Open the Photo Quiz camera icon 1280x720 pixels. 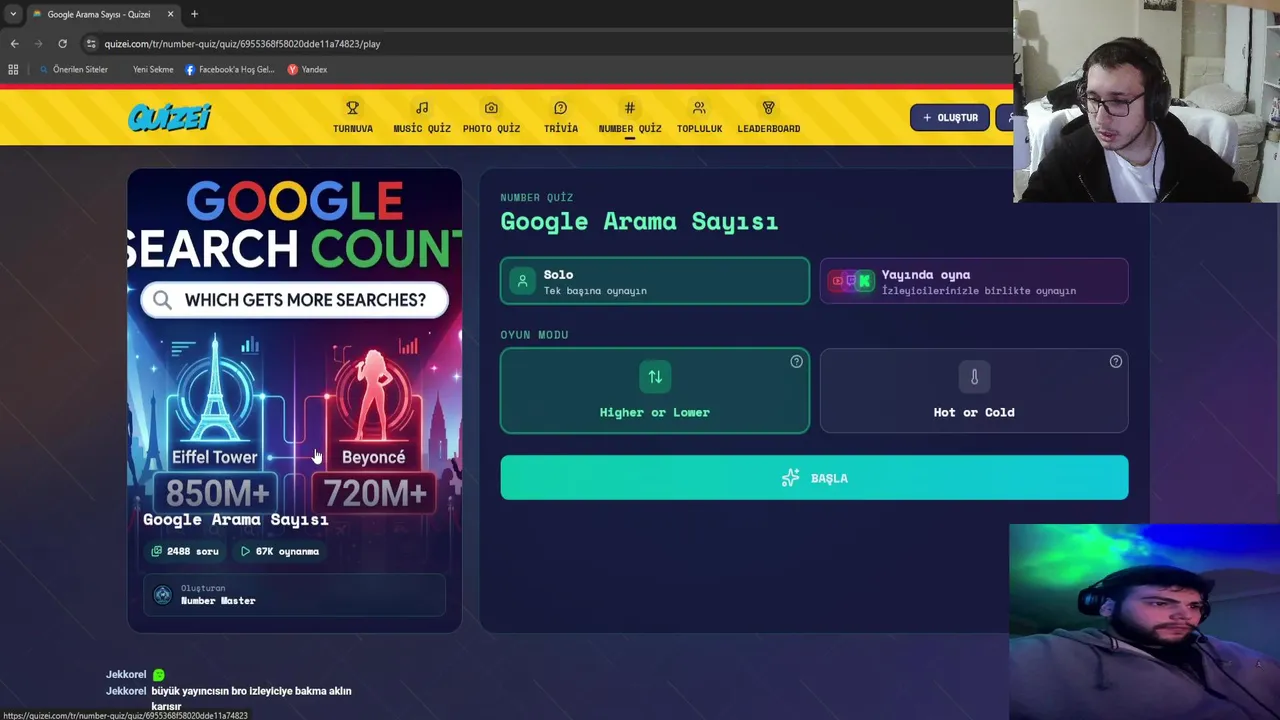tap(491, 108)
